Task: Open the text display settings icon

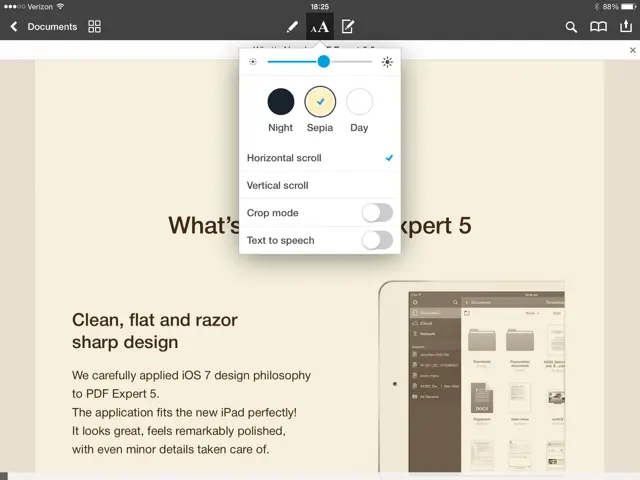Action: point(320,27)
